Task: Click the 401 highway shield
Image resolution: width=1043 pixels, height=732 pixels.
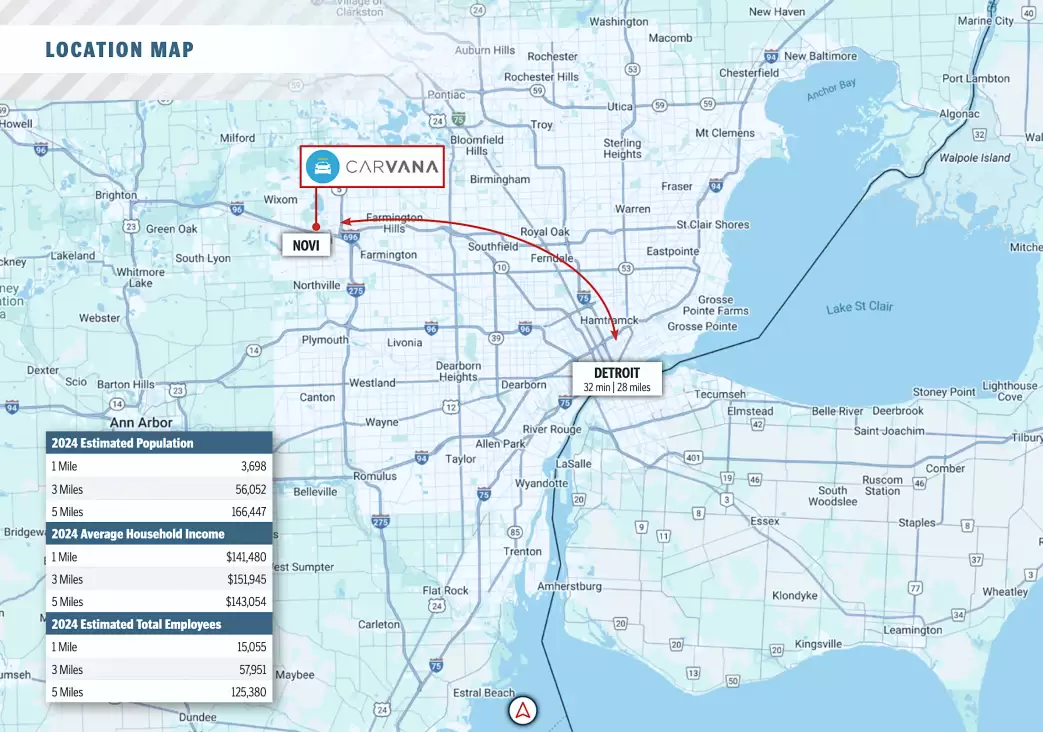Action: point(693,458)
